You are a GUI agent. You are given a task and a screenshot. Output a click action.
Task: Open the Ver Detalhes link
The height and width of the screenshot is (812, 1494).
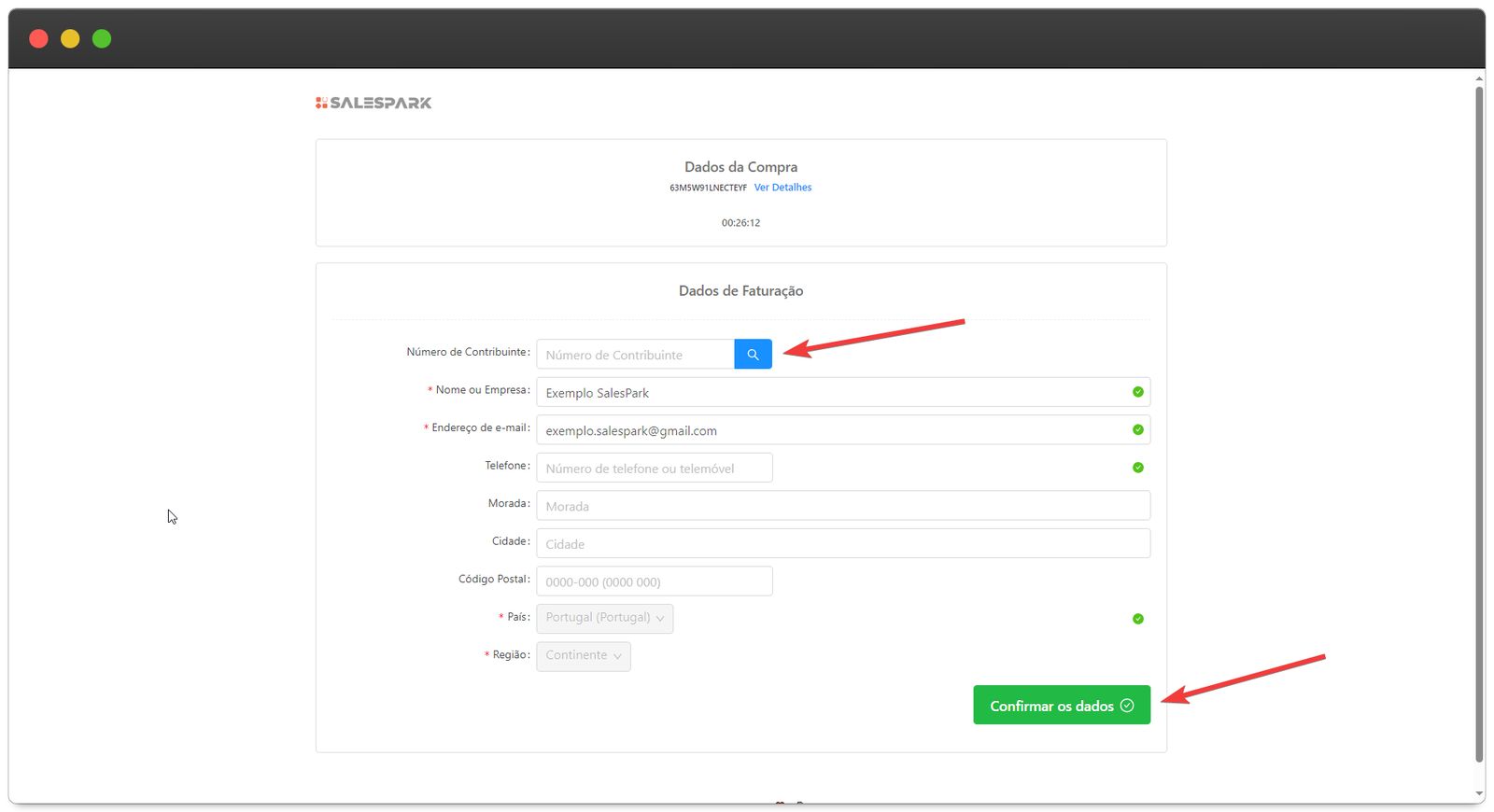(x=782, y=188)
